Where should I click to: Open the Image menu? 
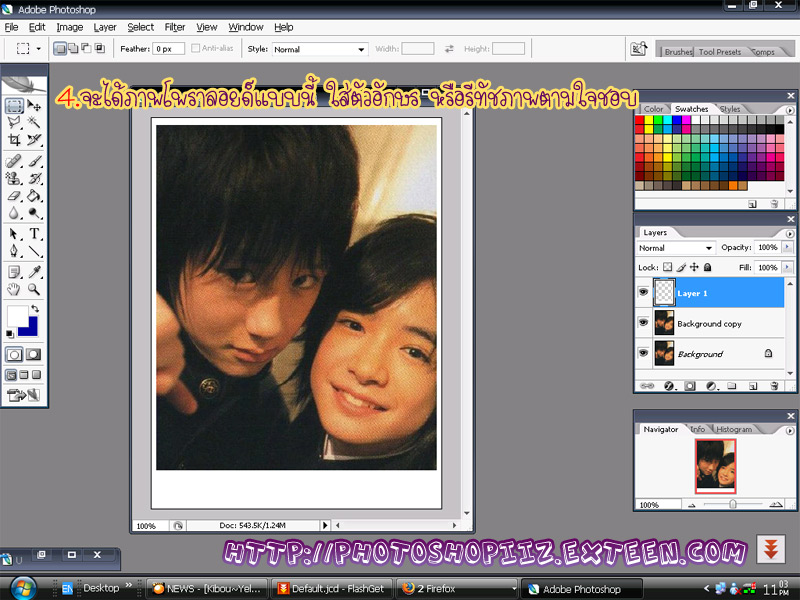pos(70,27)
